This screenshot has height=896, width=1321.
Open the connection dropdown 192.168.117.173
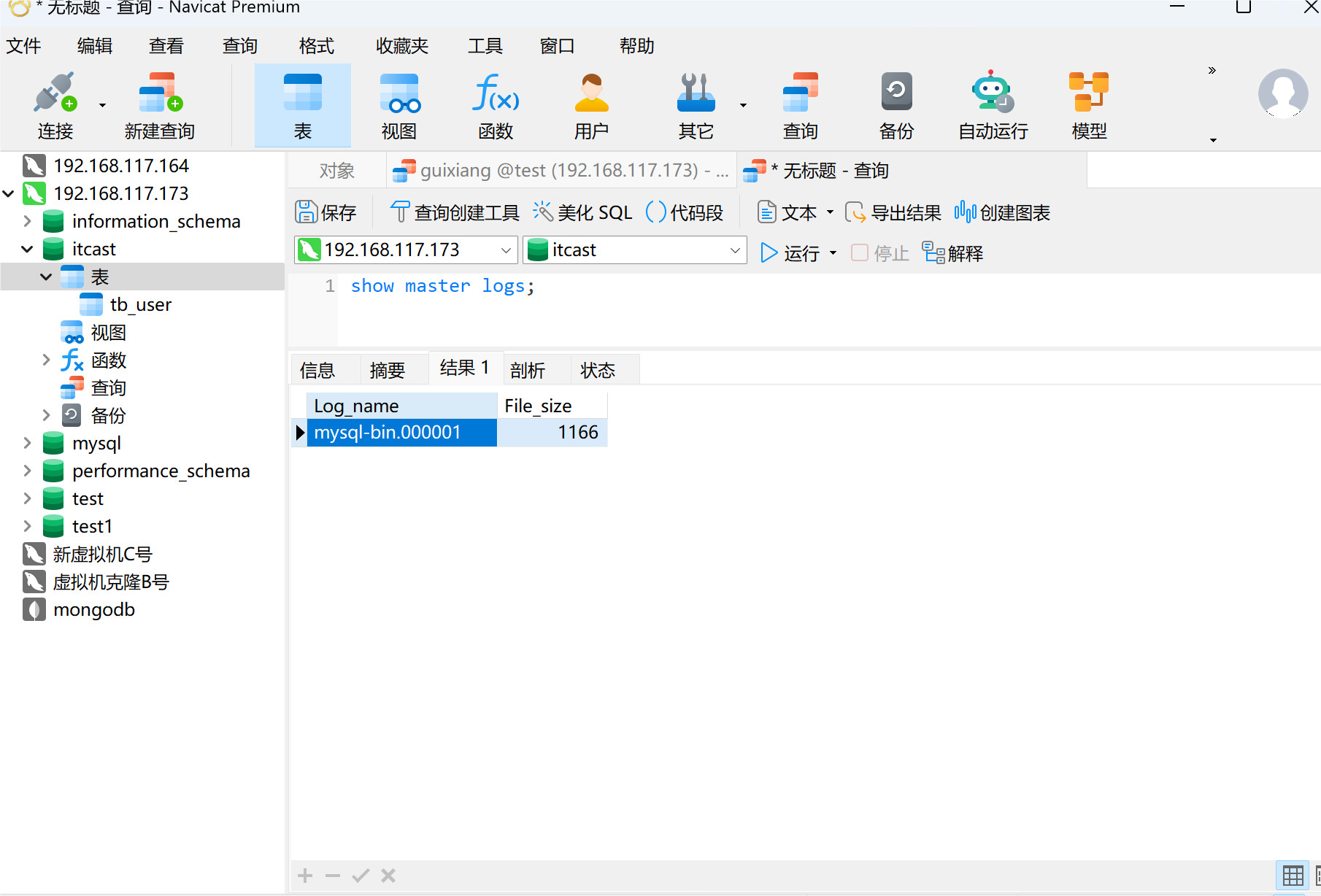coord(406,250)
